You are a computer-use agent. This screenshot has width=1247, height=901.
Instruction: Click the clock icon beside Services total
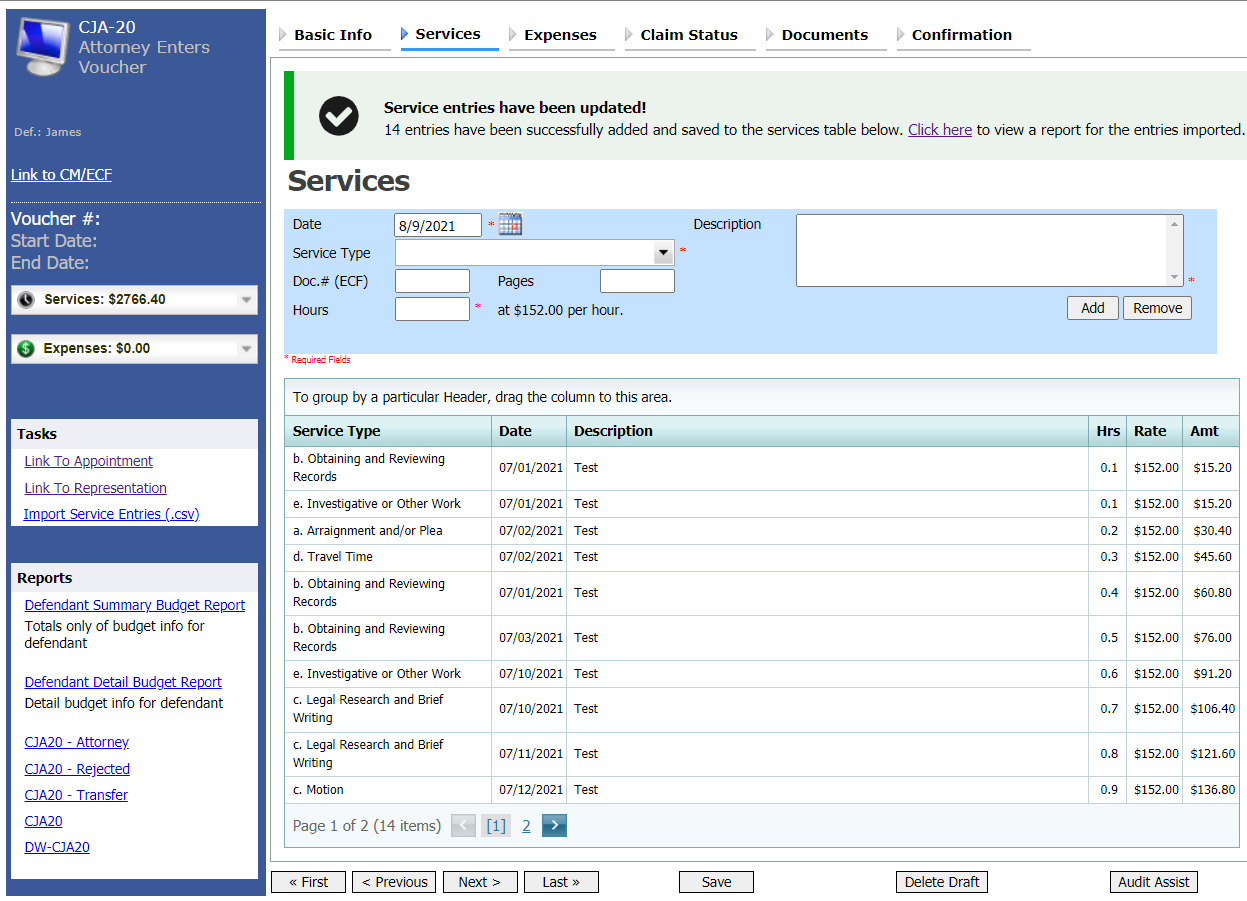[26, 300]
